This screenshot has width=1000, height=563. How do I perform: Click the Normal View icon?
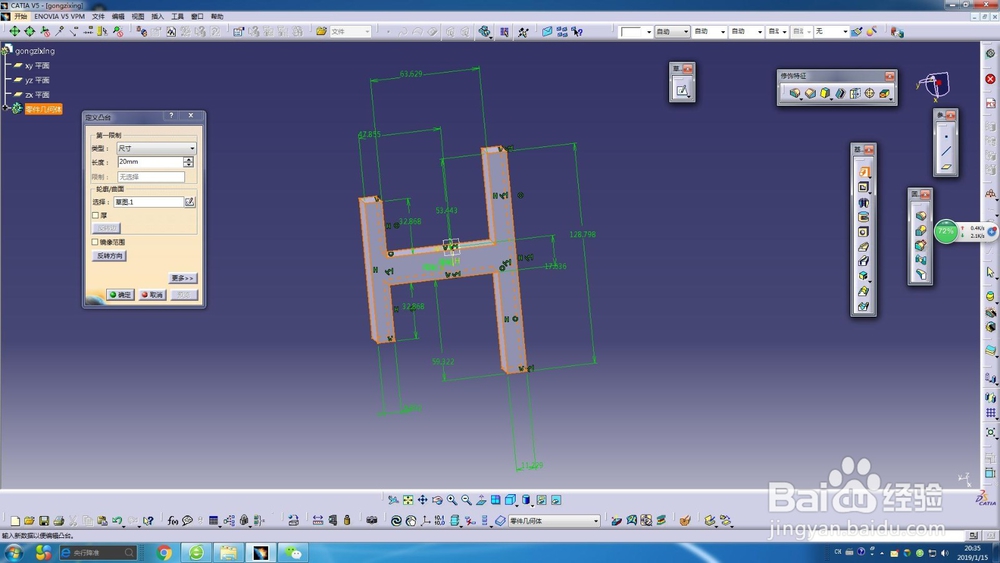[482, 500]
